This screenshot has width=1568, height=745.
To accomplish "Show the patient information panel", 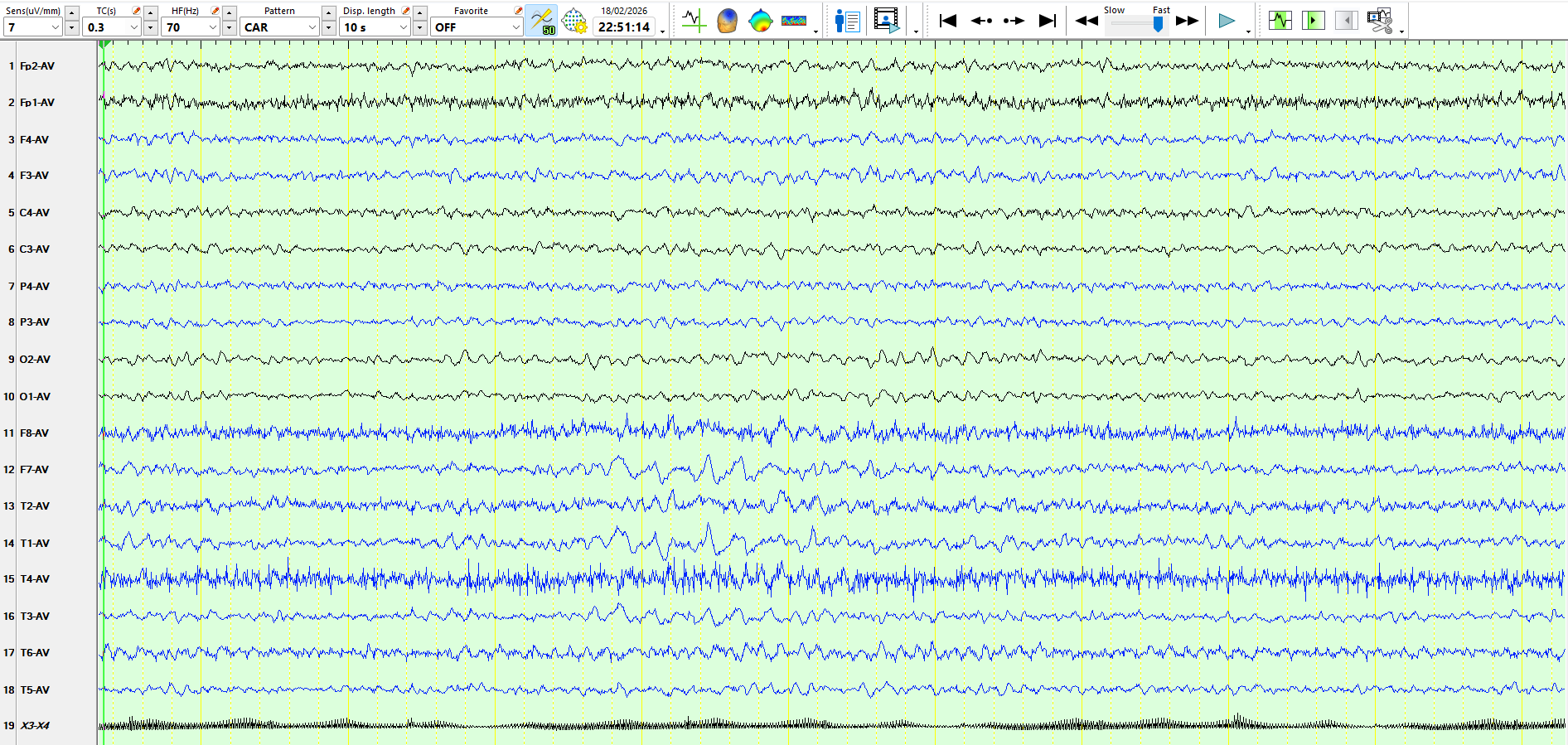I will pos(847,21).
